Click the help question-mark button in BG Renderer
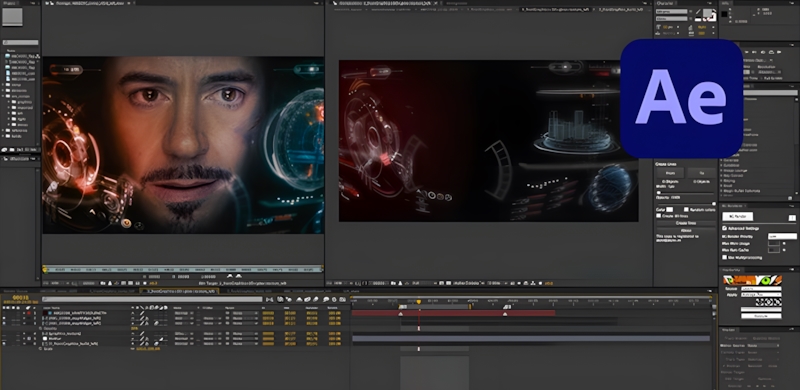 (x=792, y=218)
